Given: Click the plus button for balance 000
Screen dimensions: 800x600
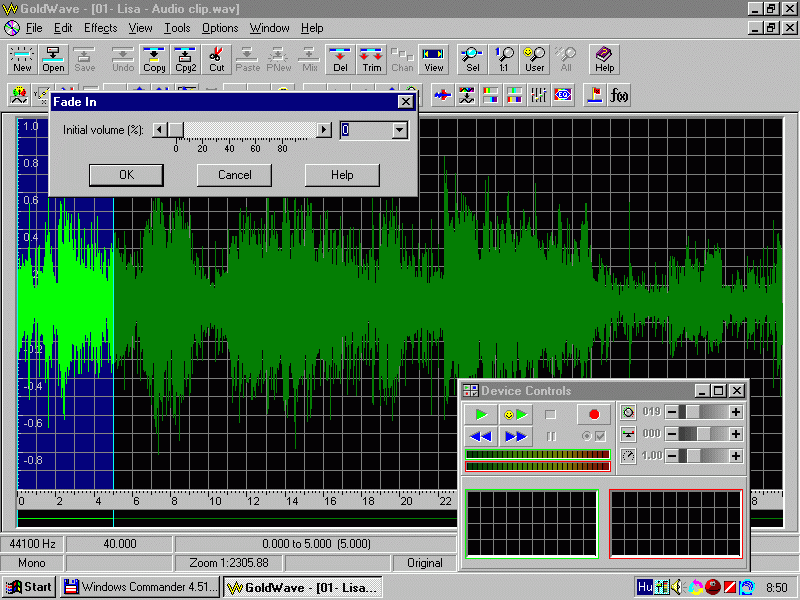Looking at the screenshot, I should click(736, 434).
